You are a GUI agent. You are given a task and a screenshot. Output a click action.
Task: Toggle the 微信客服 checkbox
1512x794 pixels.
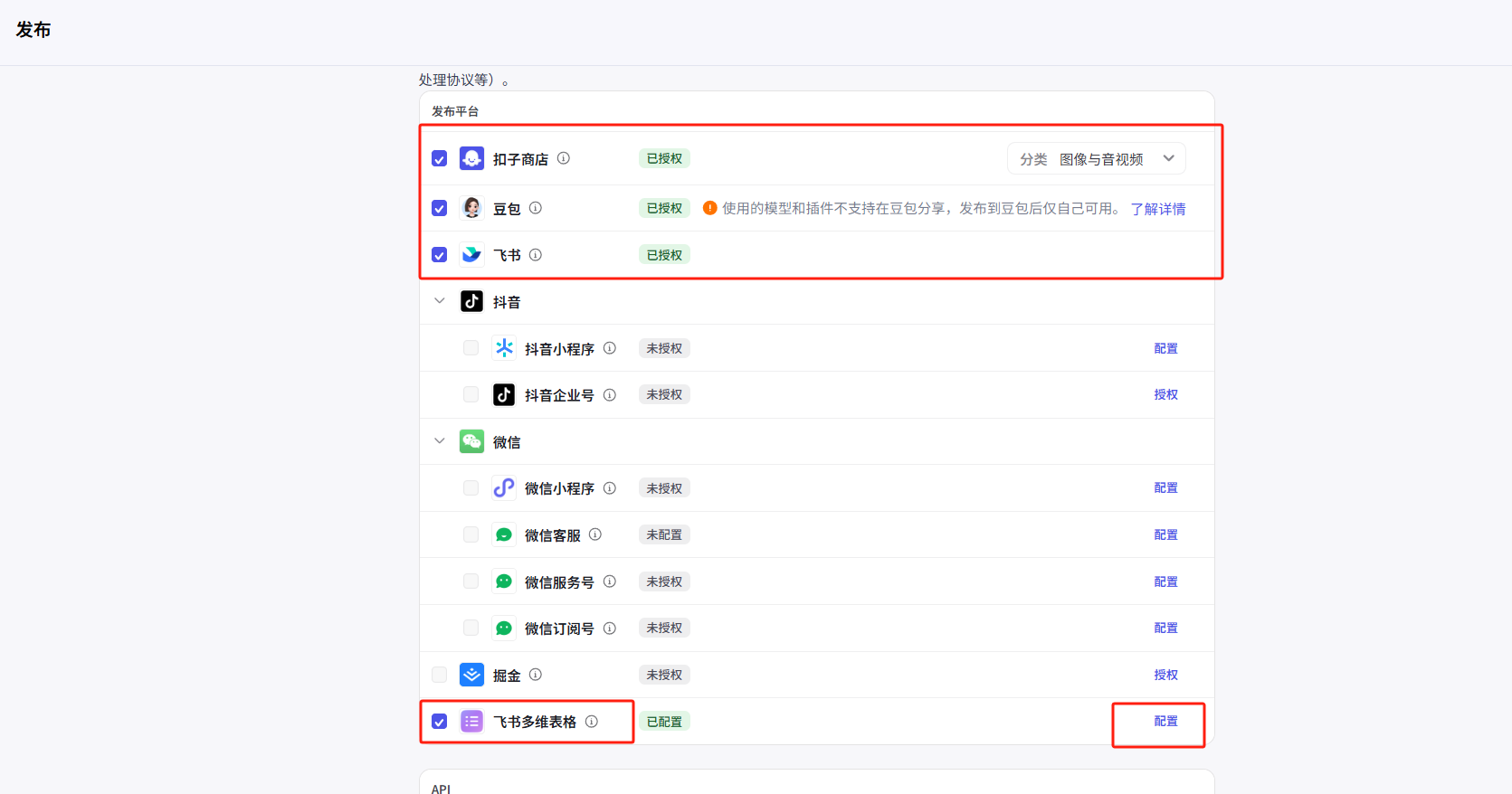pos(471,534)
